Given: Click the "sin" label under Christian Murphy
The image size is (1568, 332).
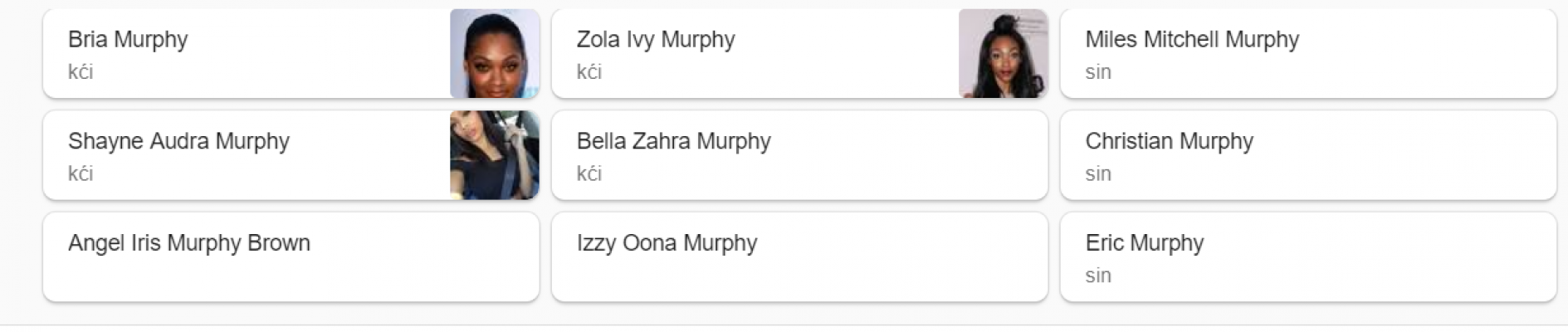Looking at the screenshot, I should (1098, 174).
